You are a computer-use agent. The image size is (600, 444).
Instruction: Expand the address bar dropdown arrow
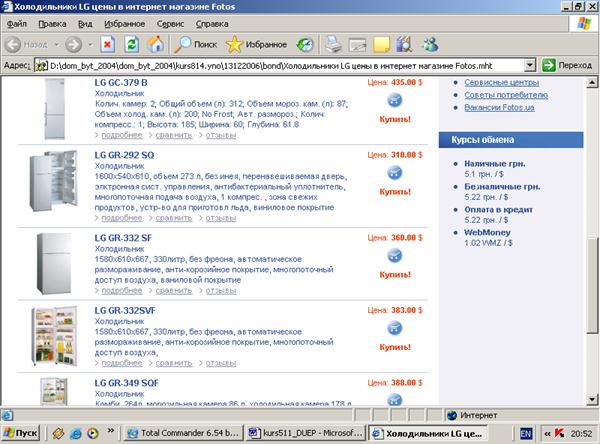530,65
